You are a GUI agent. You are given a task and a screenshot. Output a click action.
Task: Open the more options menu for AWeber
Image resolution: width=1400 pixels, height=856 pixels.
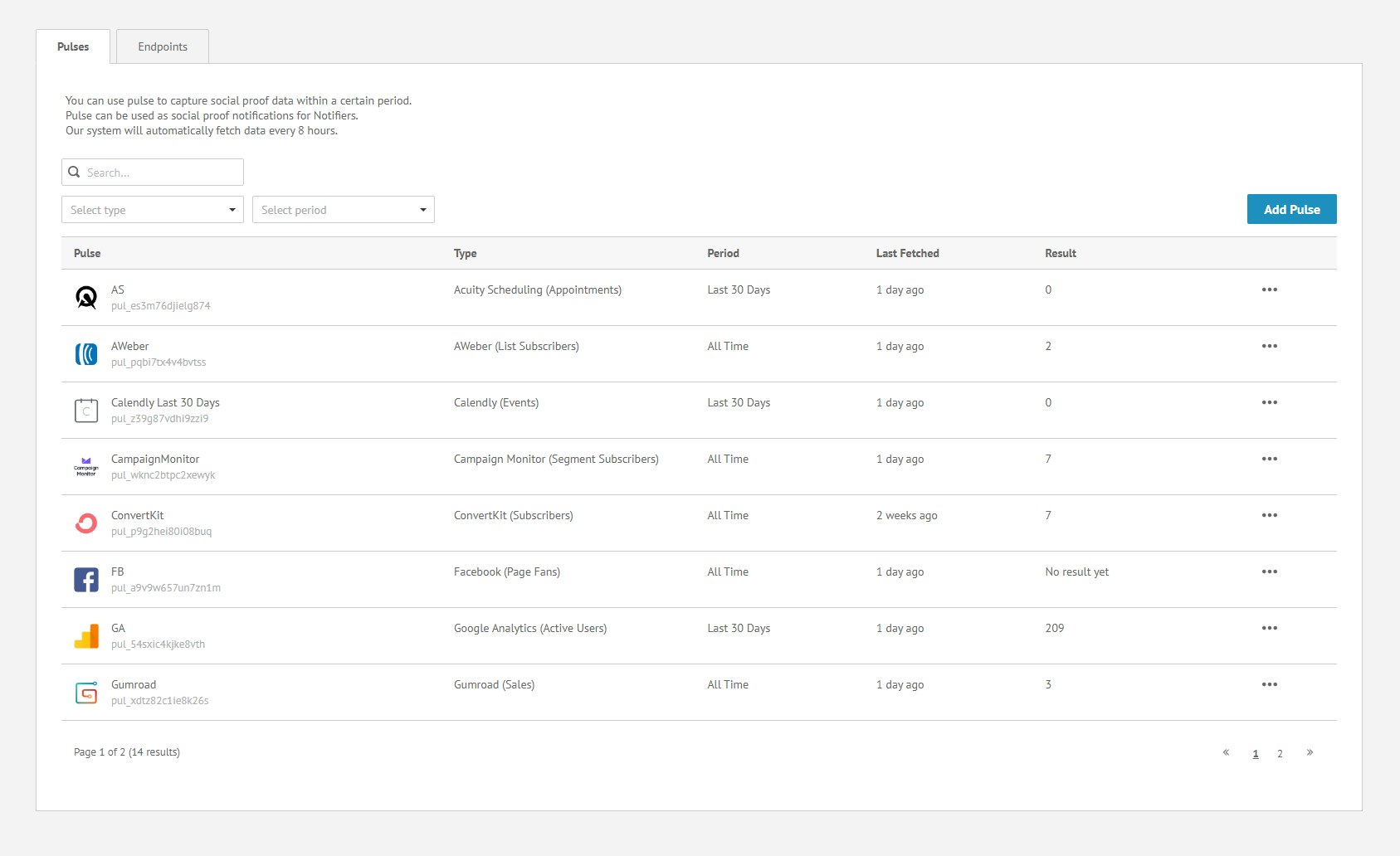pyautogui.click(x=1269, y=346)
